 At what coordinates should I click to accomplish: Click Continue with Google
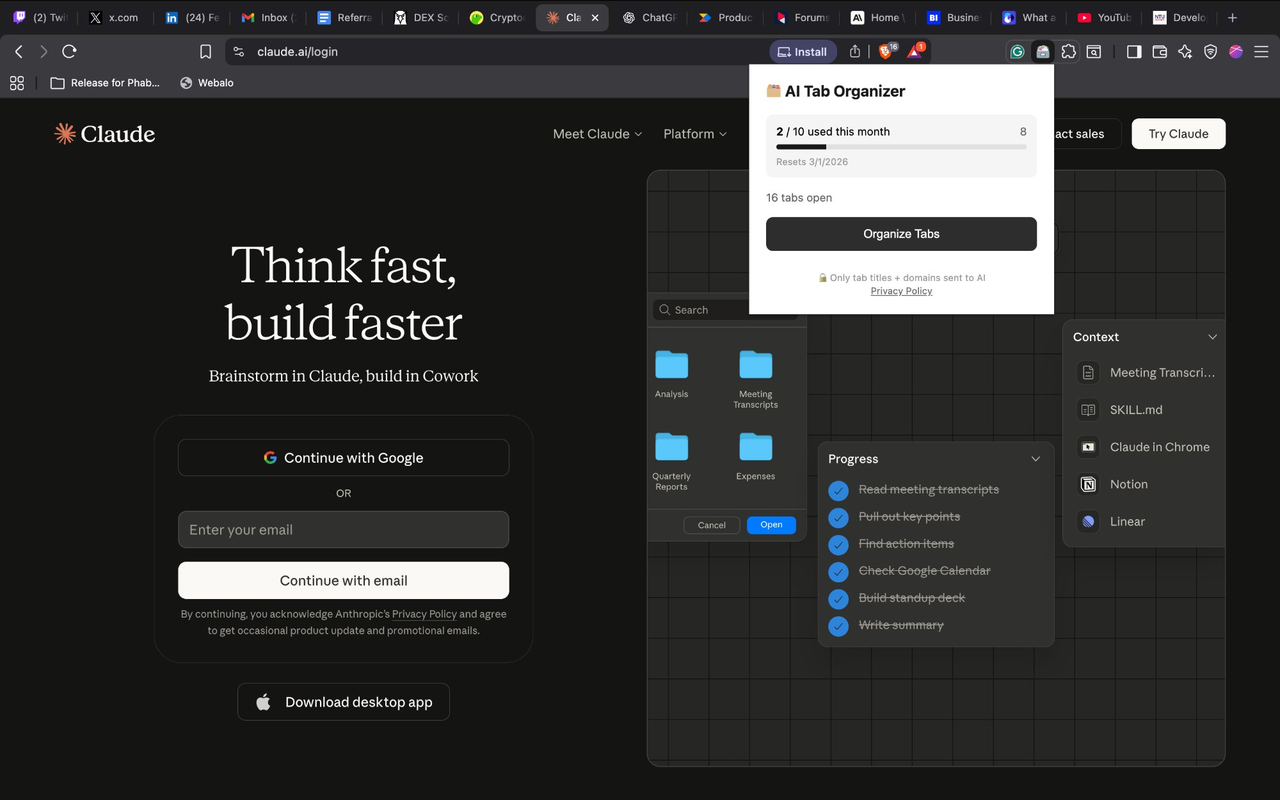[x=343, y=458]
